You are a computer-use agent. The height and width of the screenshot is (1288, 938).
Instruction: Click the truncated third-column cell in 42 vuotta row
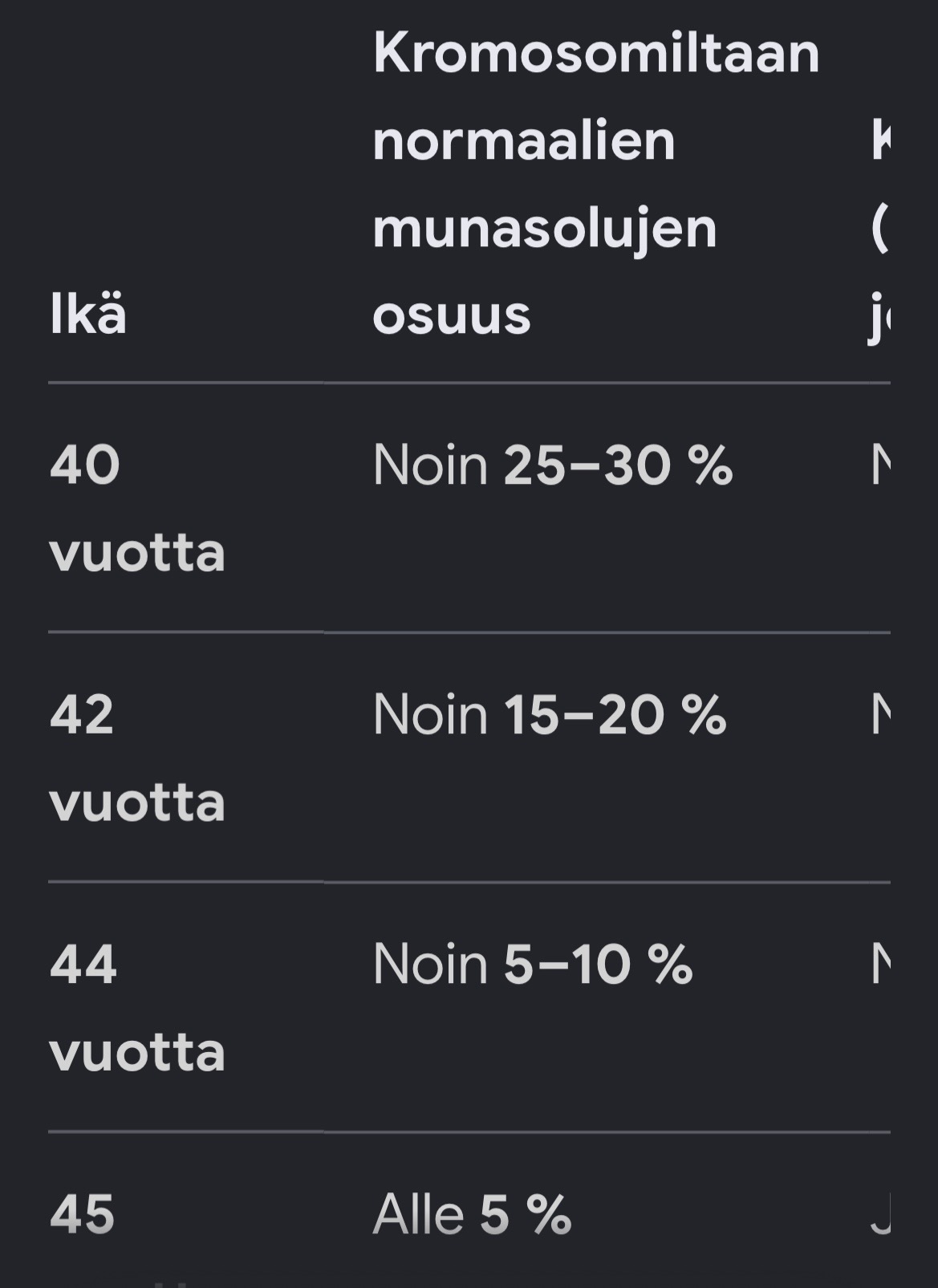coord(881,715)
